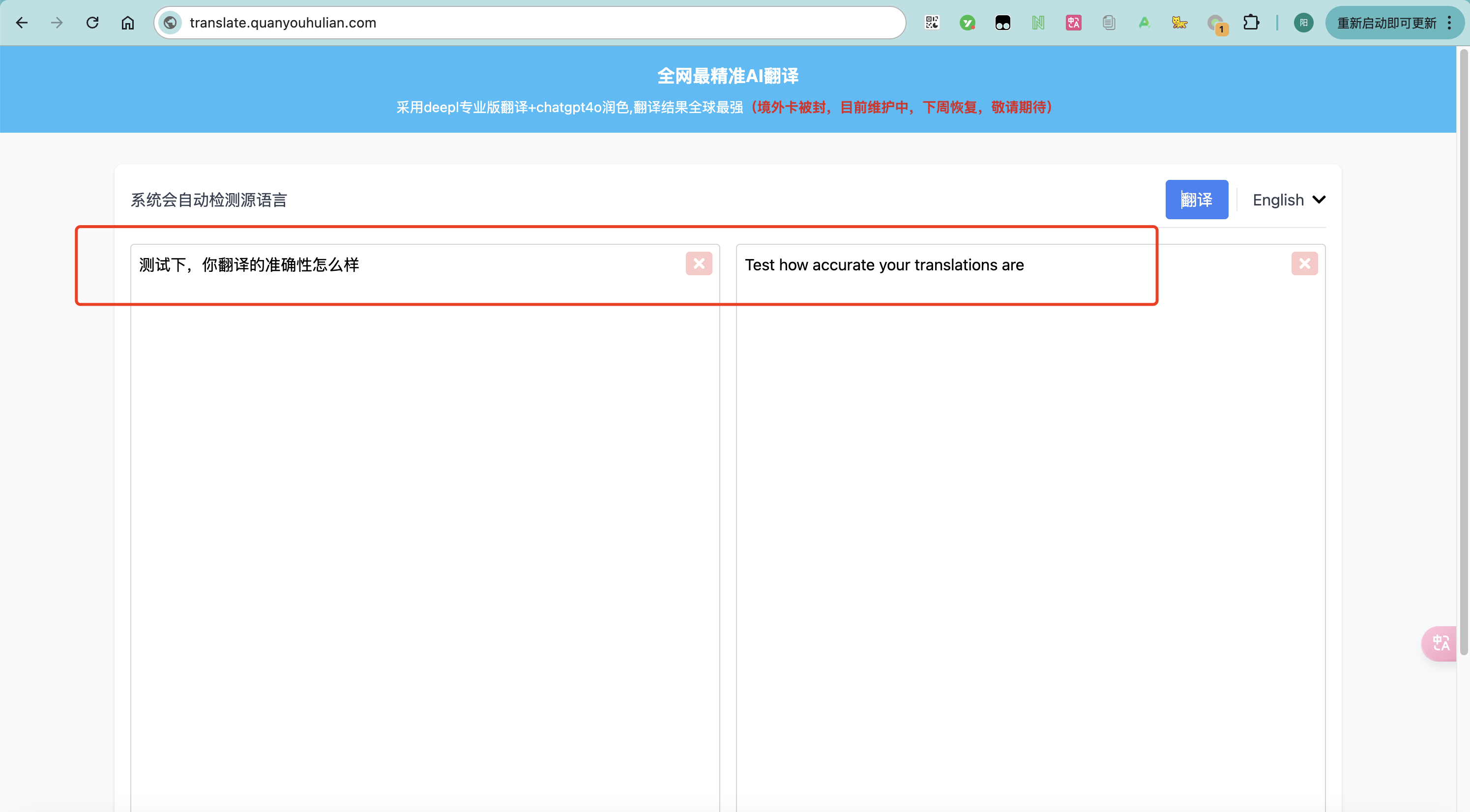The image size is (1470, 812).
Task: Go back to the previous page
Action: (22, 23)
